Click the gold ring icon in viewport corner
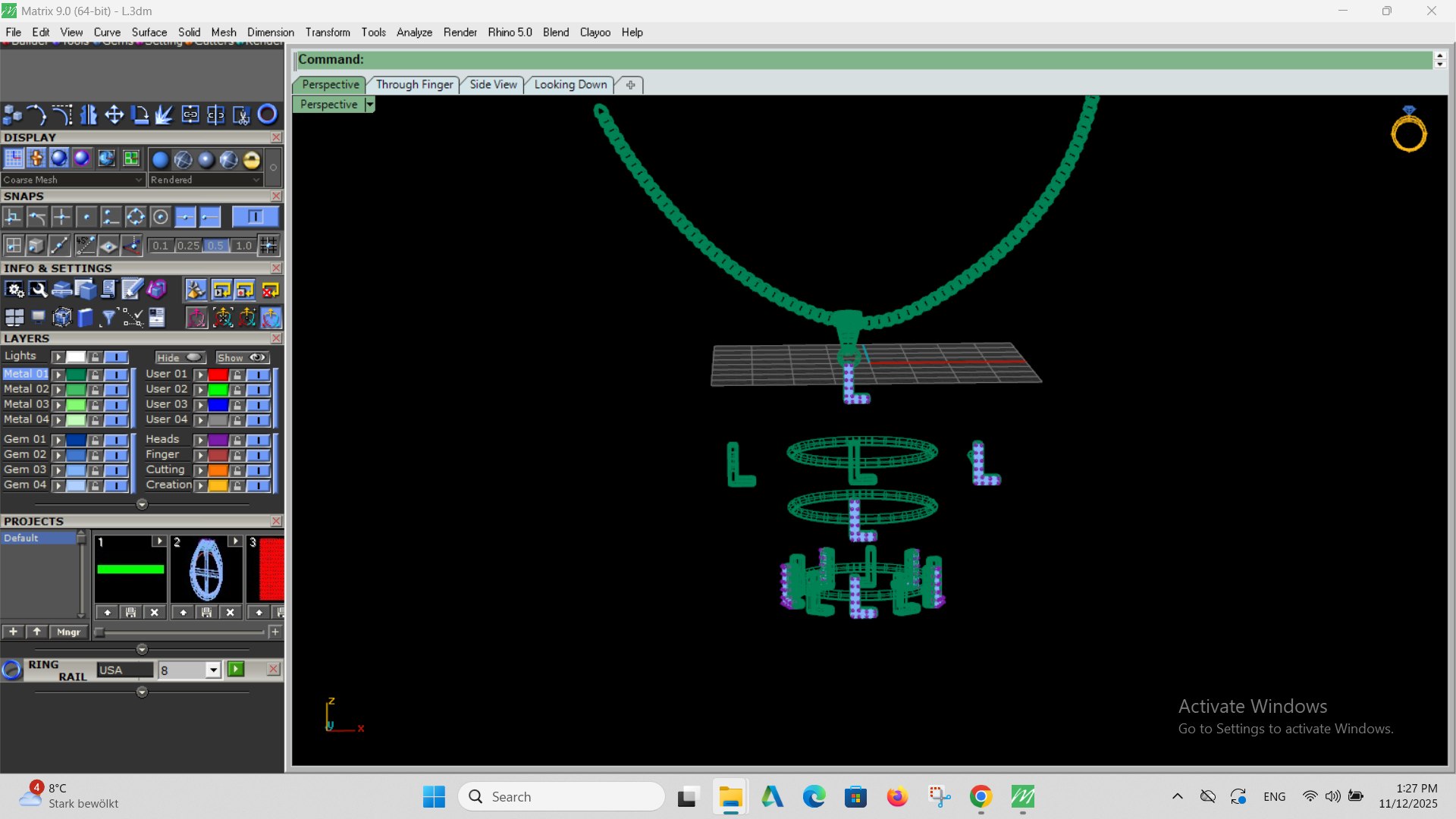Viewport: 1456px width, 819px height. click(x=1409, y=130)
